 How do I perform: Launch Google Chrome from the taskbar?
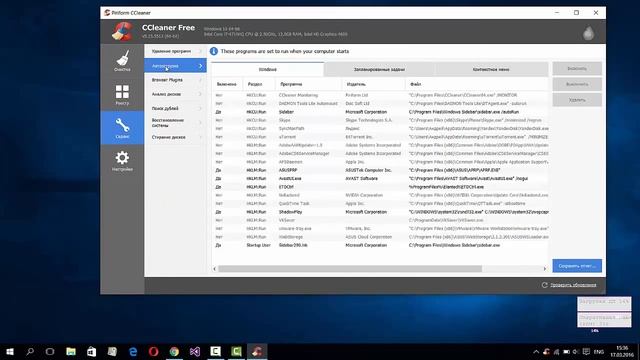pyautogui.click(x=174, y=351)
